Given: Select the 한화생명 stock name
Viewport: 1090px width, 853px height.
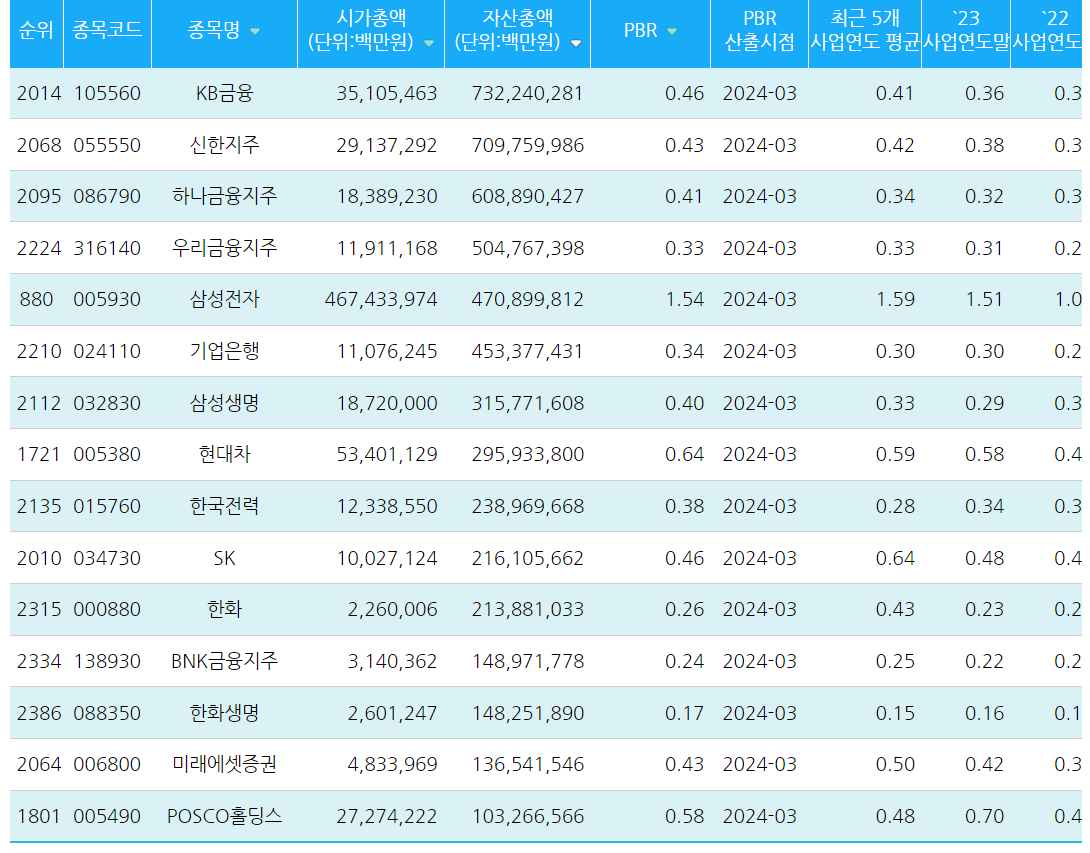Looking at the screenshot, I should point(225,713).
